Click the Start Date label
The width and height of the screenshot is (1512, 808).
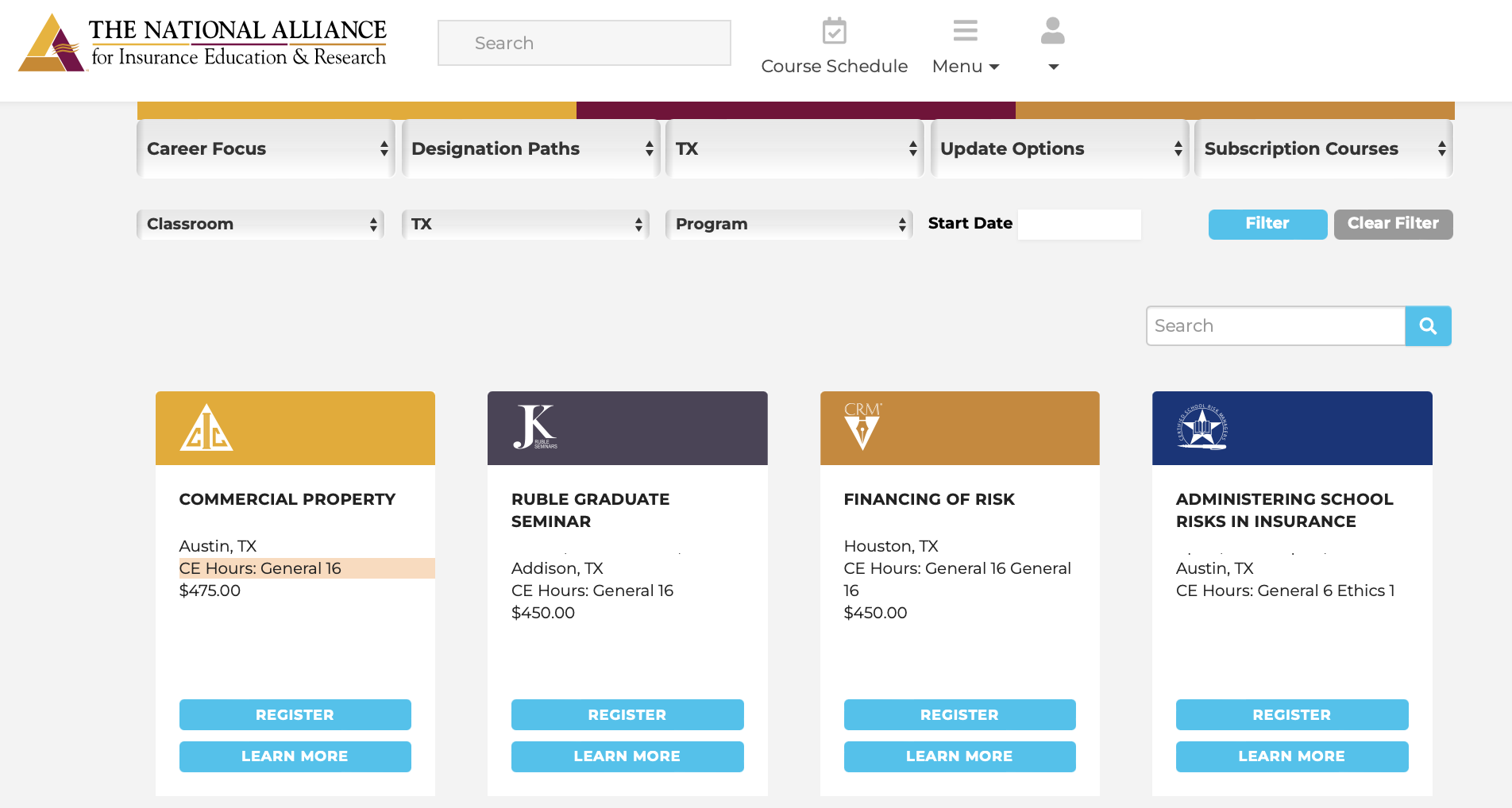(970, 223)
